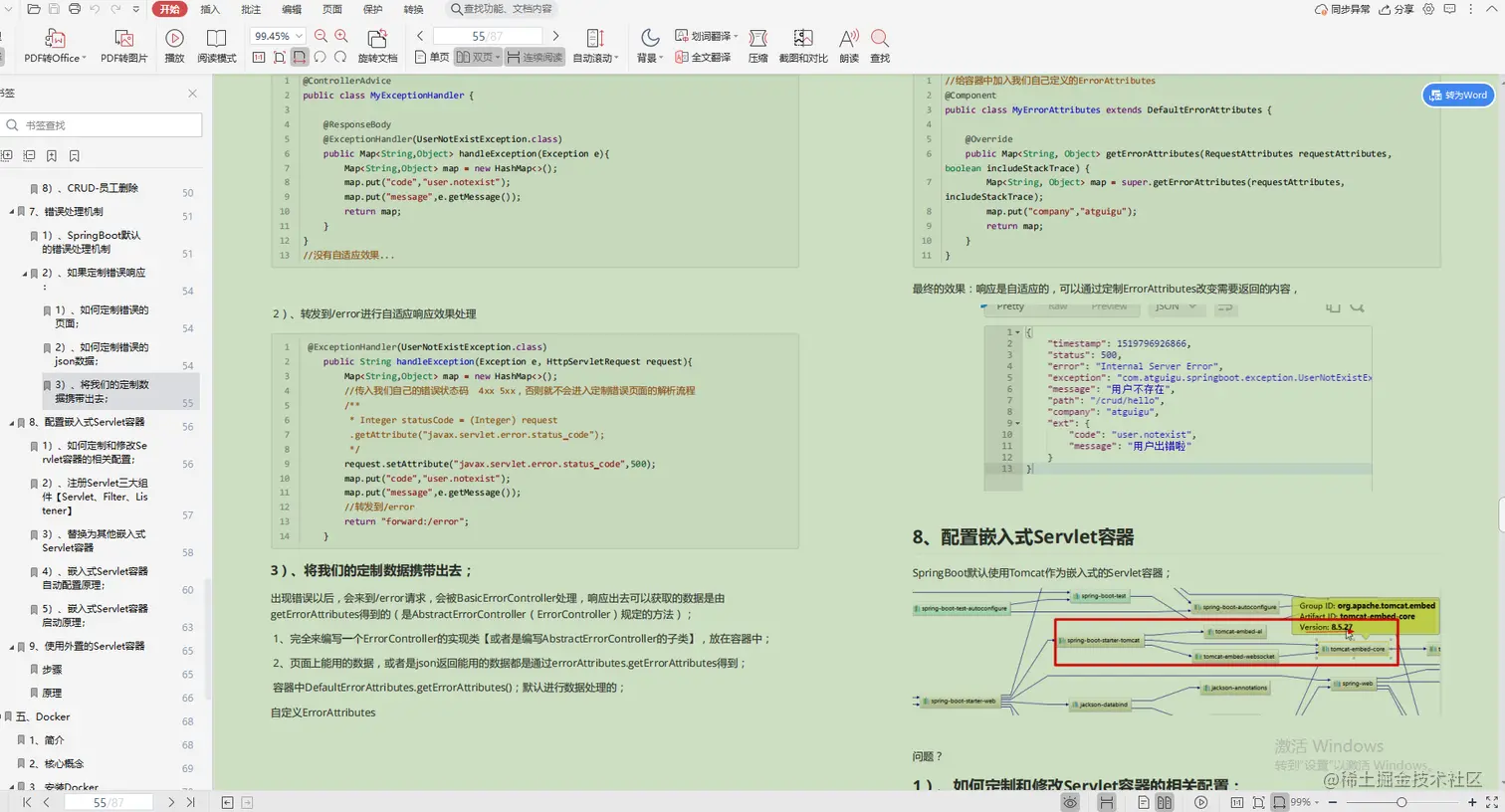Viewport: 1505px width, 812px height.
Task: Click zoom-out minus beside the status slider
Action: pos(1334,802)
